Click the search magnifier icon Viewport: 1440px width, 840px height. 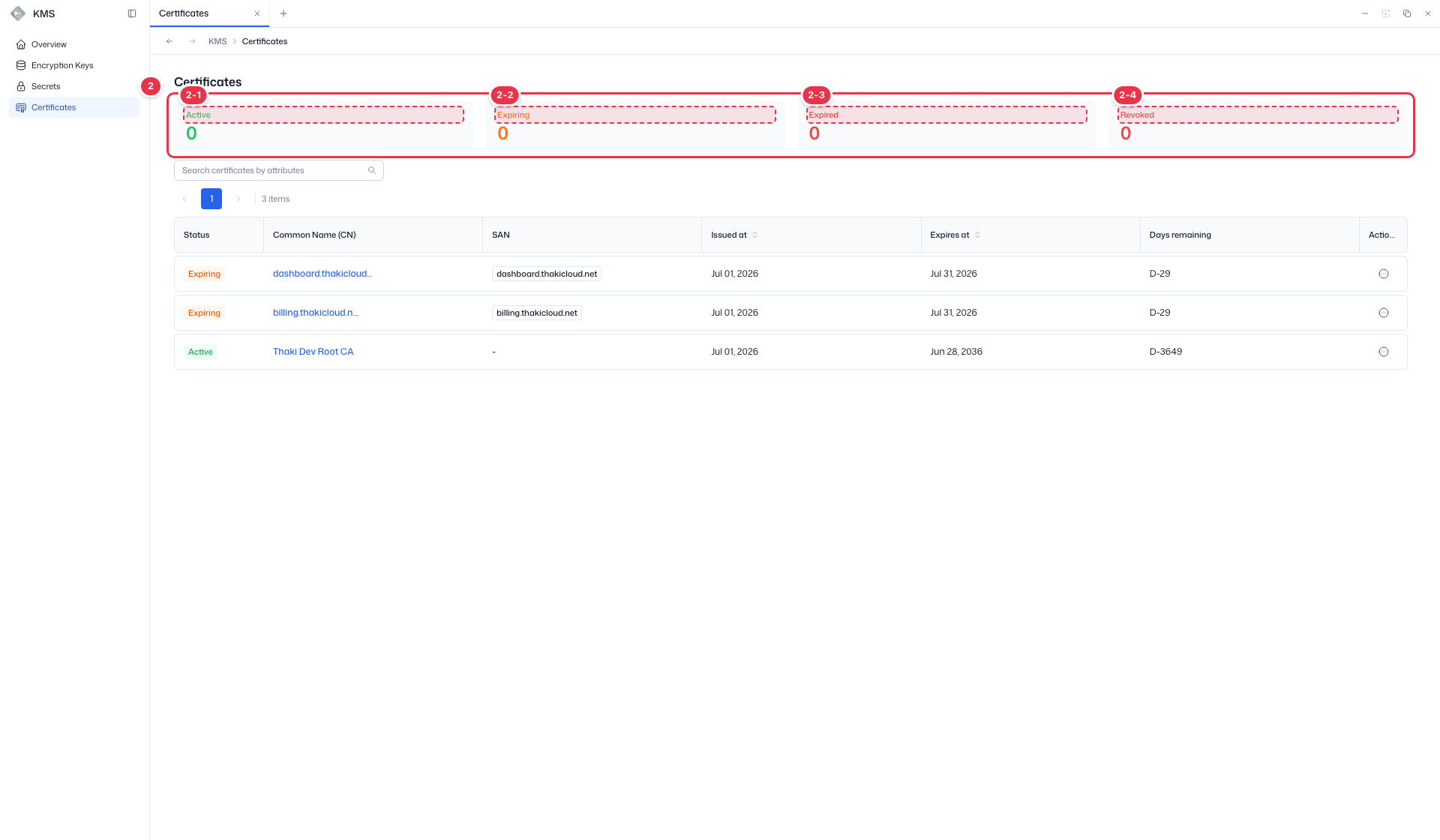click(372, 170)
